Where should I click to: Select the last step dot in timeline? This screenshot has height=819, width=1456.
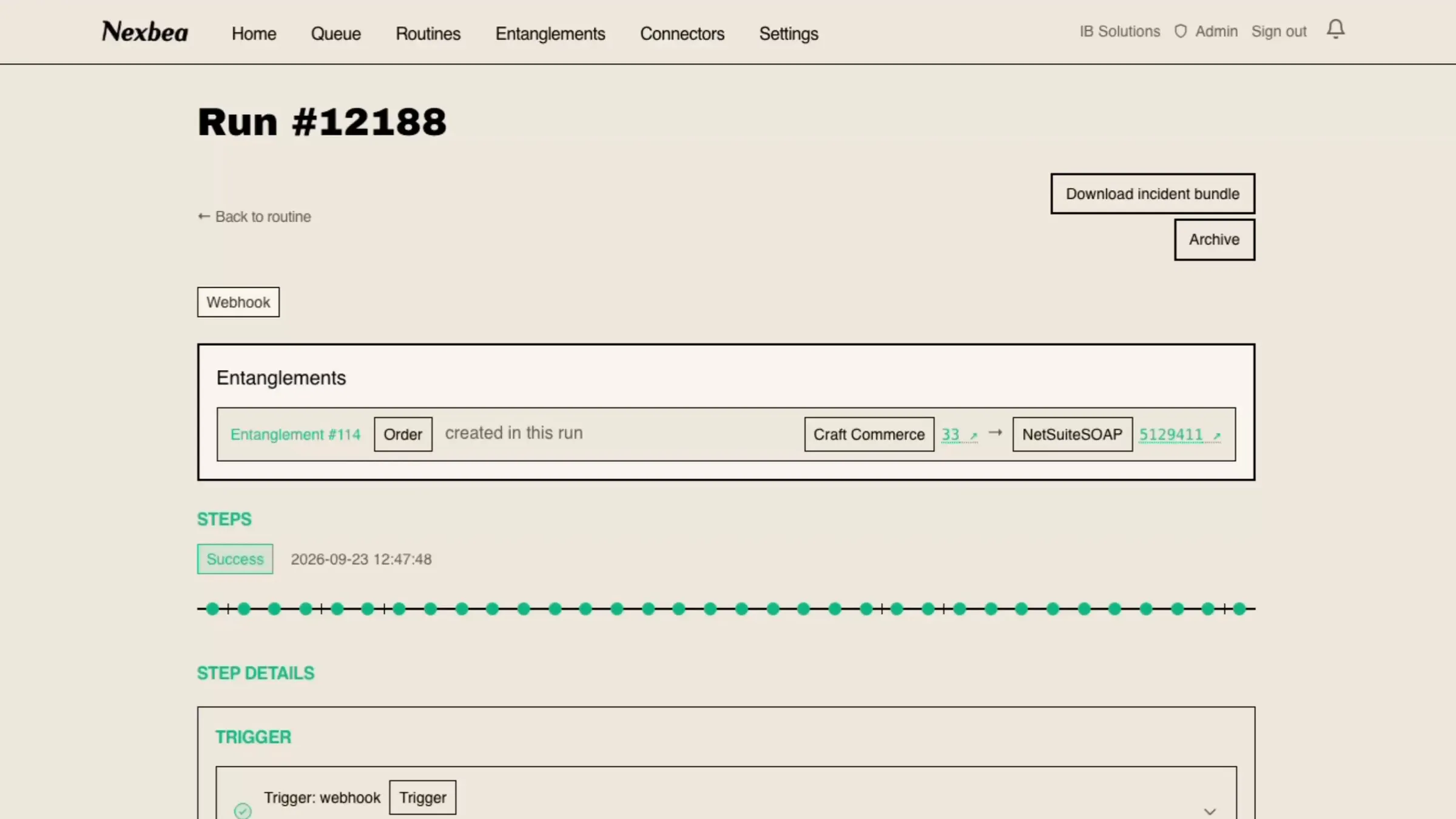1239,608
